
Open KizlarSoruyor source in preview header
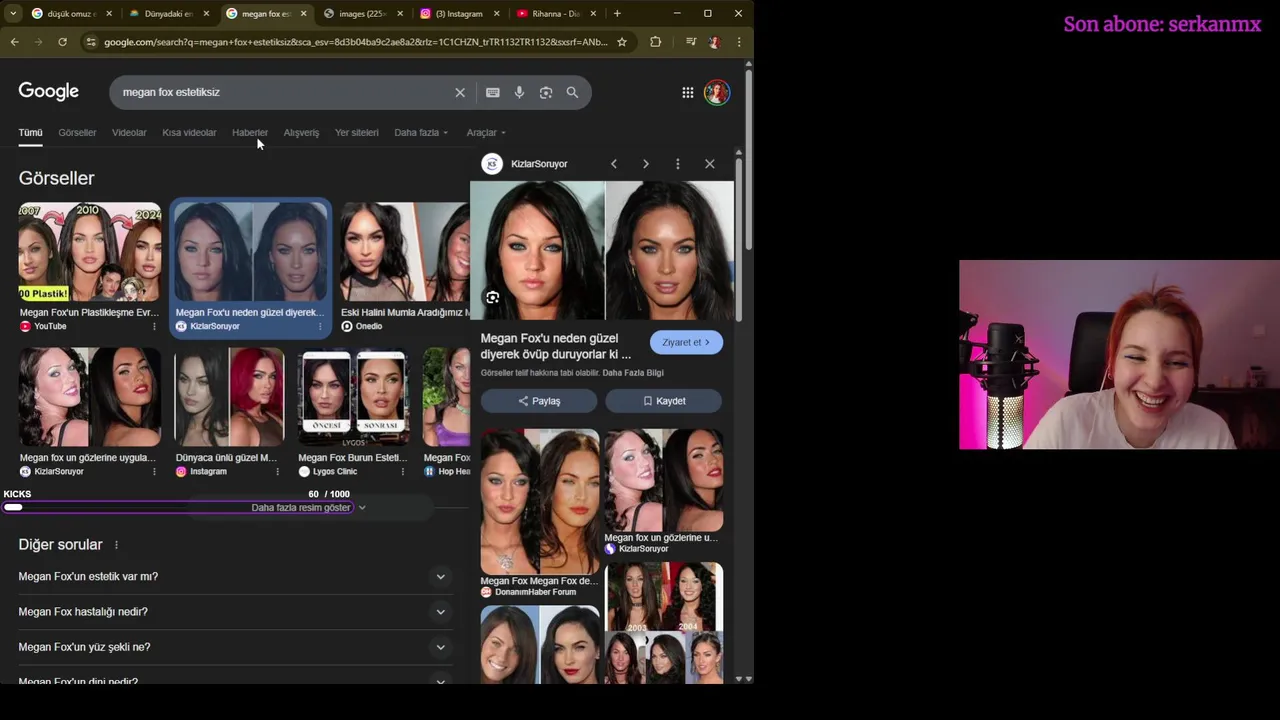[526, 164]
